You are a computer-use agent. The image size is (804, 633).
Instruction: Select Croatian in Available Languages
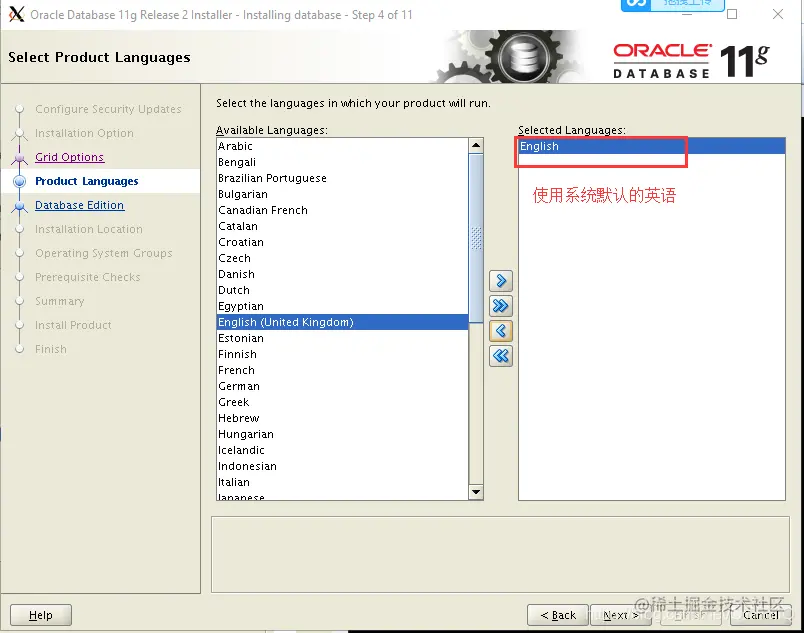(x=343, y=242)
